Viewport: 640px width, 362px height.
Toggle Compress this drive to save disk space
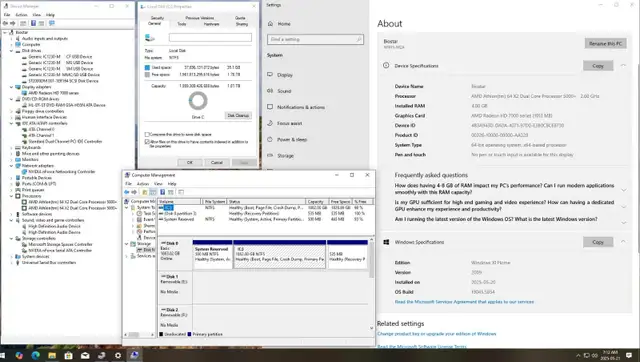point(147,134)
